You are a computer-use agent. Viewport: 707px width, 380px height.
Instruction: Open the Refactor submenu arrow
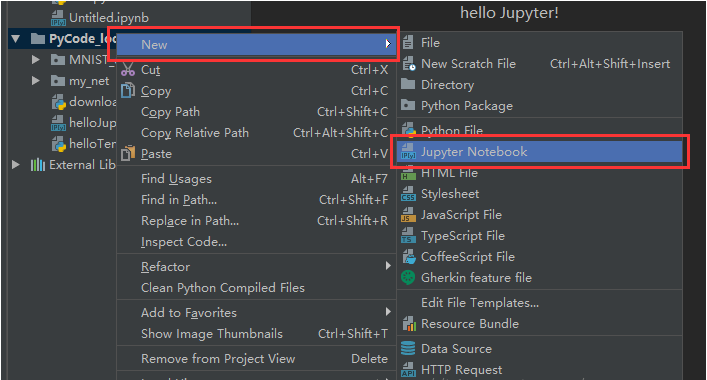click(x=388, y=266)
